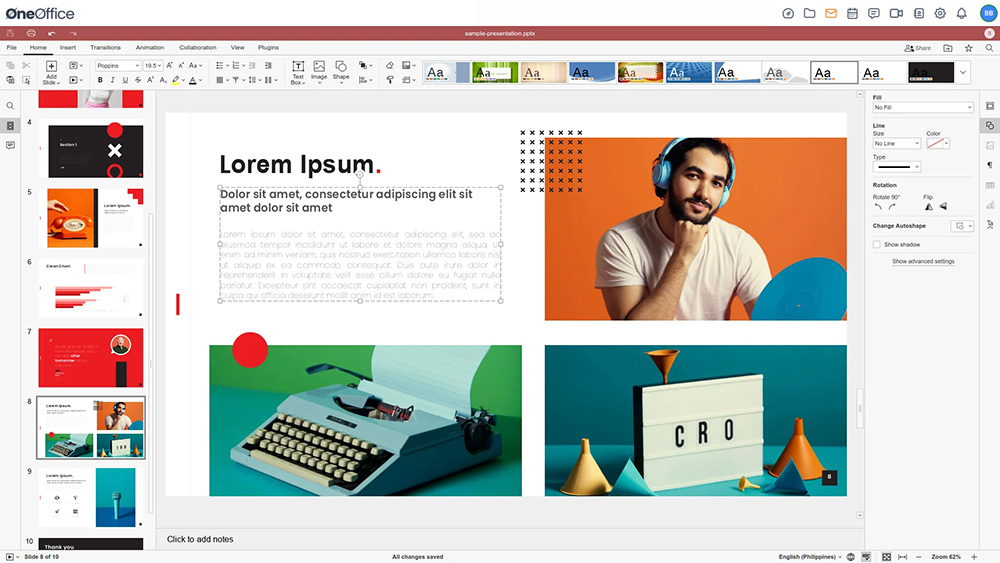Click Show advanced settings link

pyautogui.click(x=923, y=261)
